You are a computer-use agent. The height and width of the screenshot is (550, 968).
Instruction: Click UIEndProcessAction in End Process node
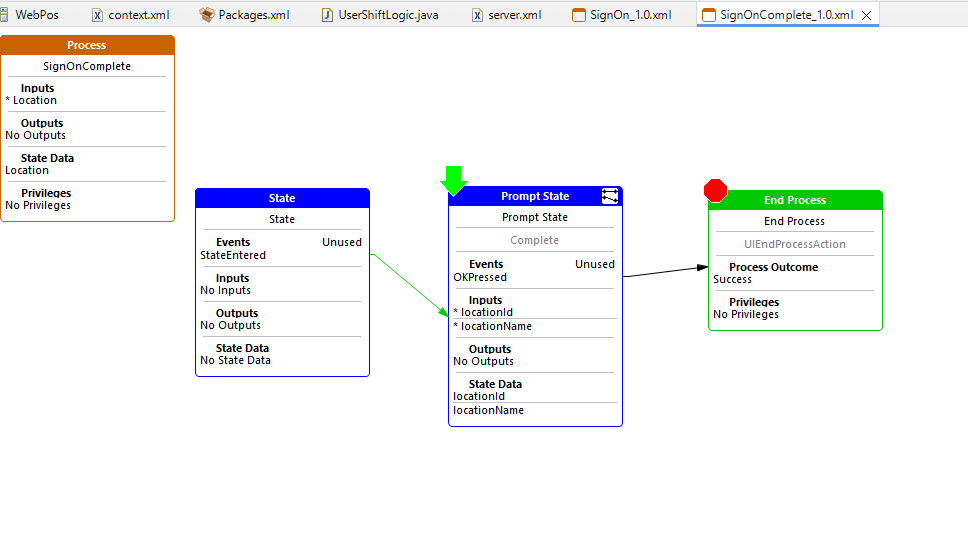tap(795, 244)
